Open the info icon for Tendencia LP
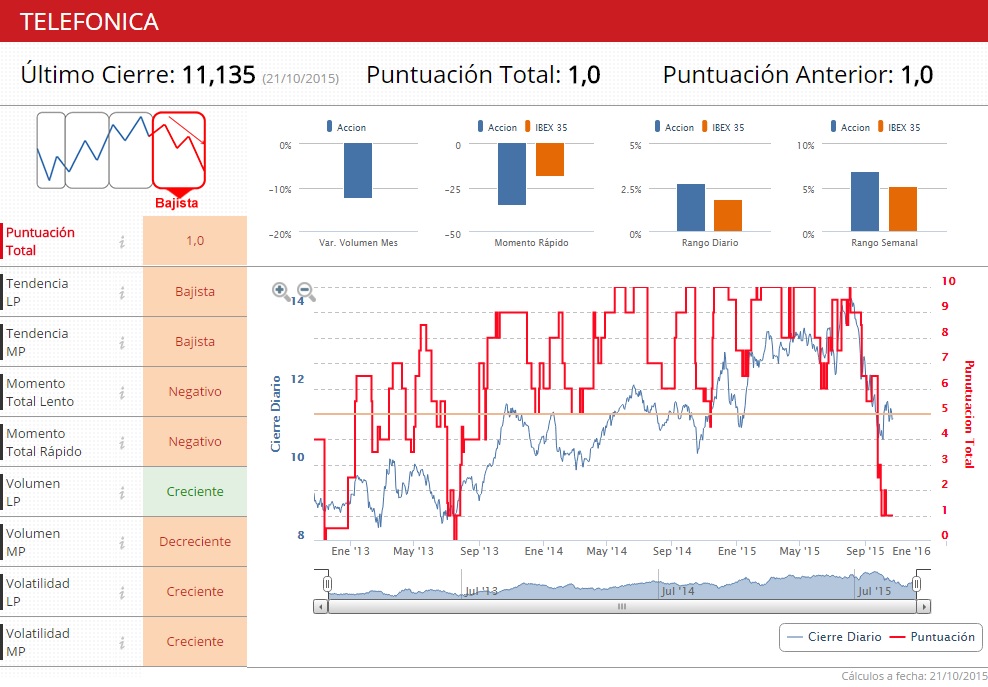 point(122,292)
